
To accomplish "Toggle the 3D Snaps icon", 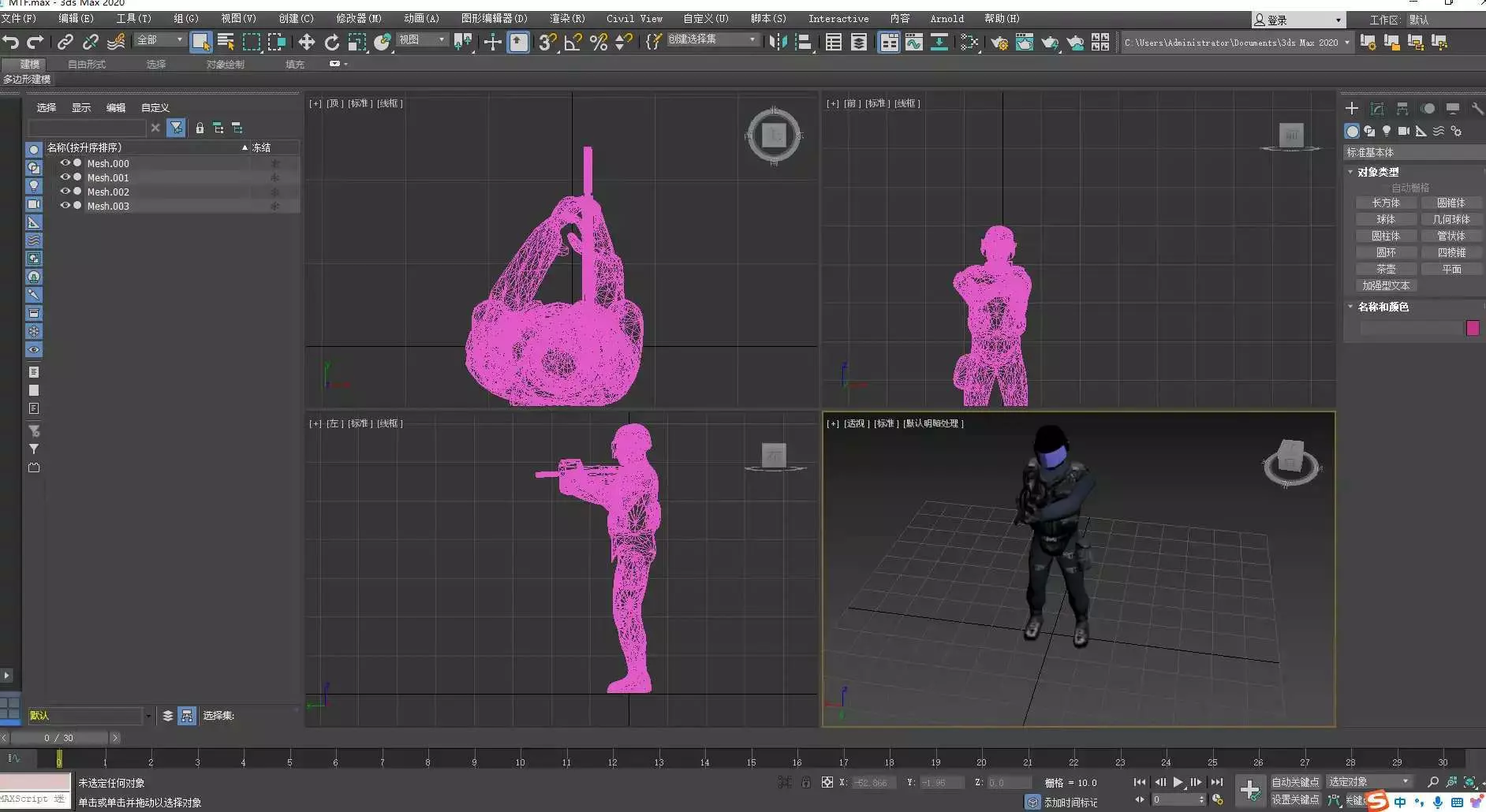I will [547, 43].
